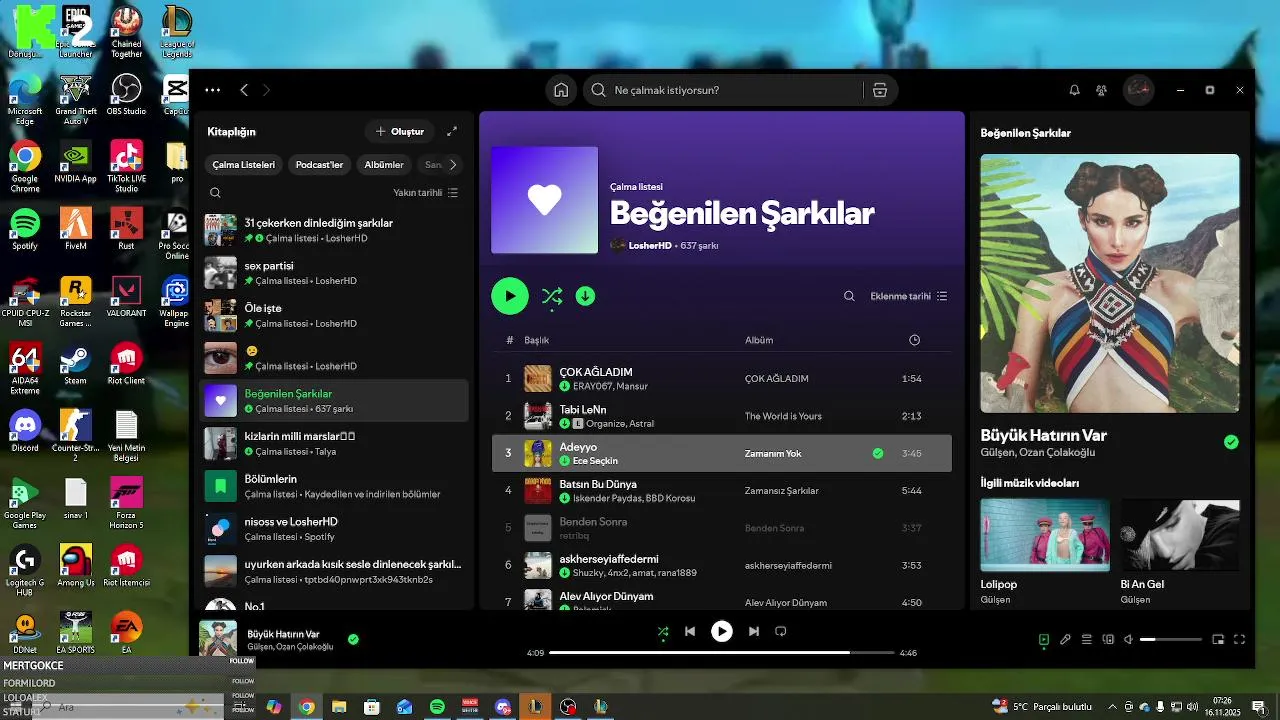Image resolution: width=1280 pixels, height=720 pixels.
Task: Open '31 çekerken dinlediğim şarkılar' playlist
Action: [x=333, y=230]
